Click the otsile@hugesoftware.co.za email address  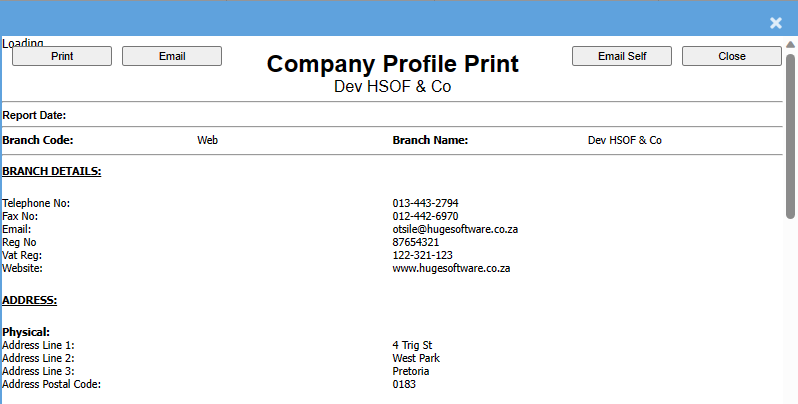pos(455,229)
